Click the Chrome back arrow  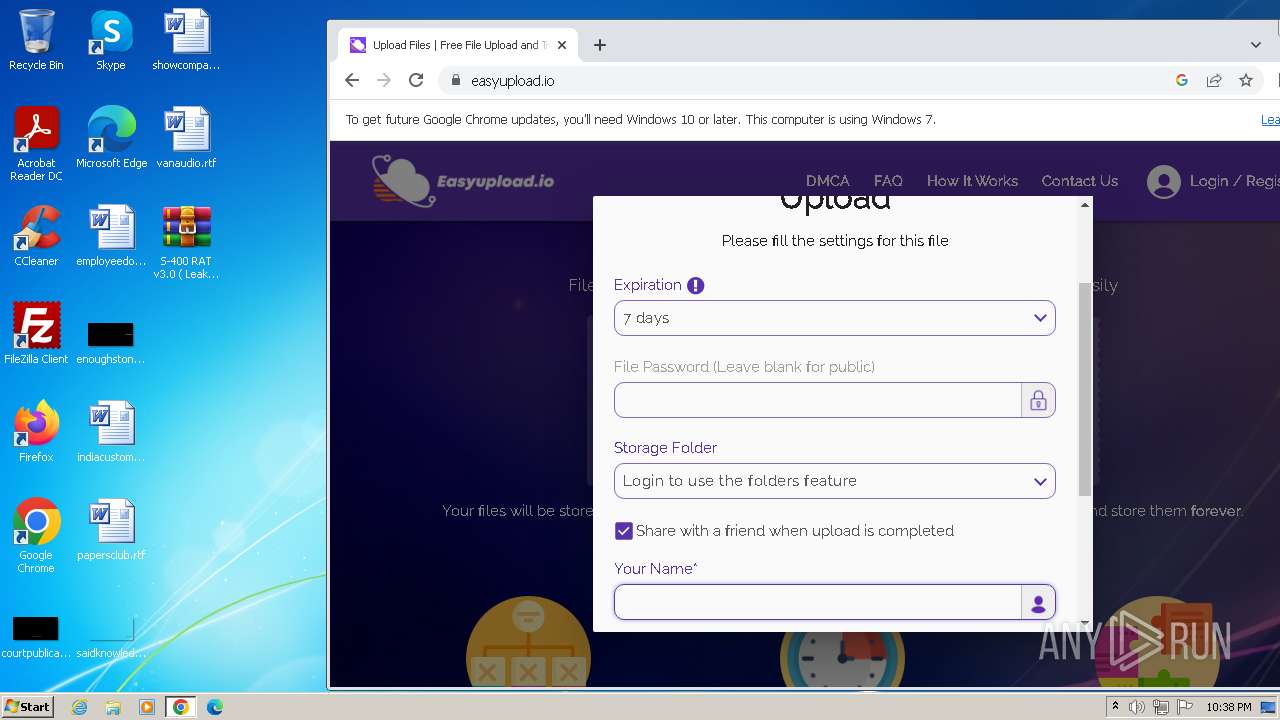351,80
